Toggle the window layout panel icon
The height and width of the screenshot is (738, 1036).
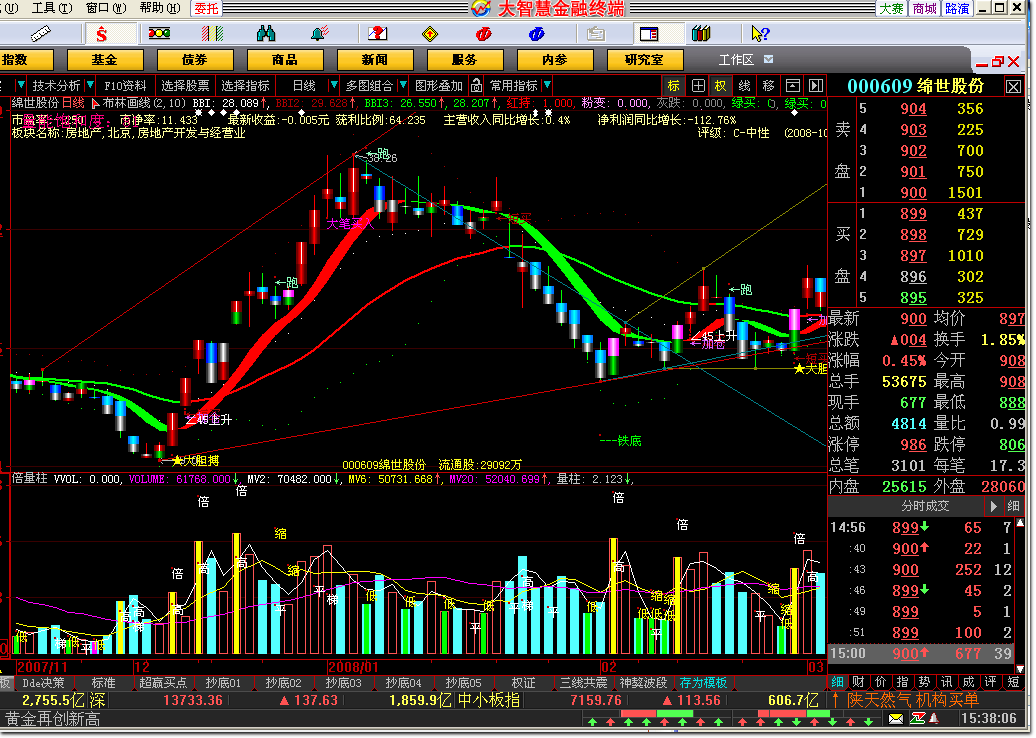[649, 33]
